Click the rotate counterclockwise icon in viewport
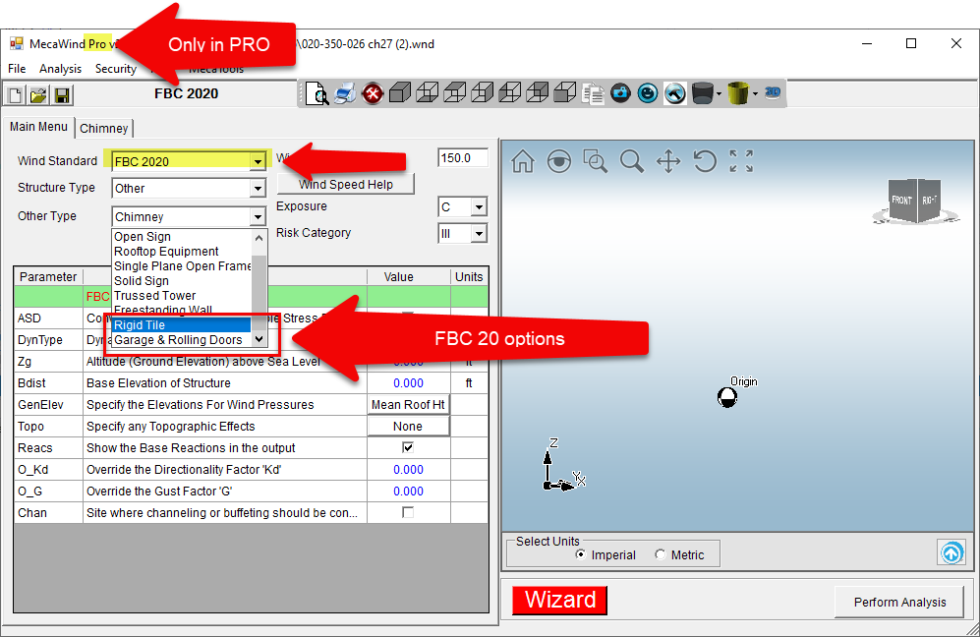The width and height of the screenshot is (980, 637). 704,161
